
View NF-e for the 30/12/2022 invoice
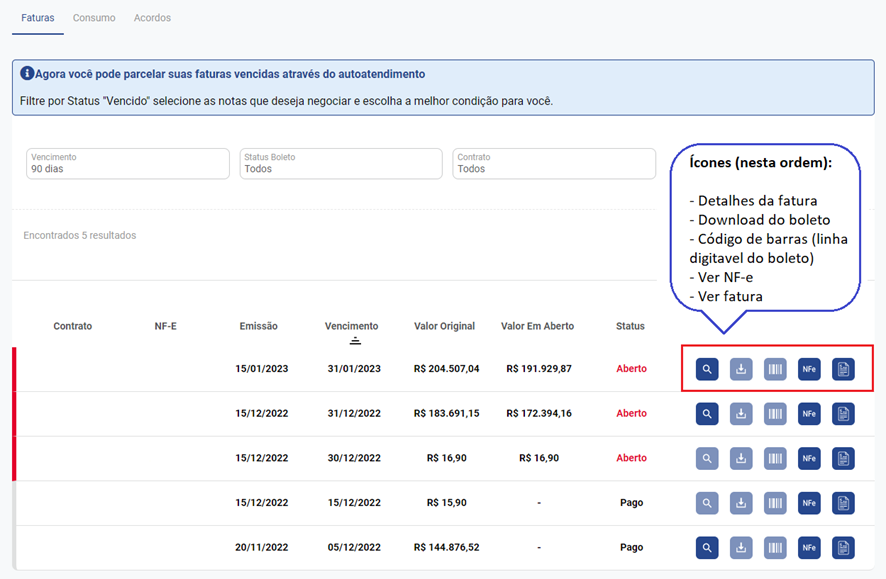pos(809,459)
